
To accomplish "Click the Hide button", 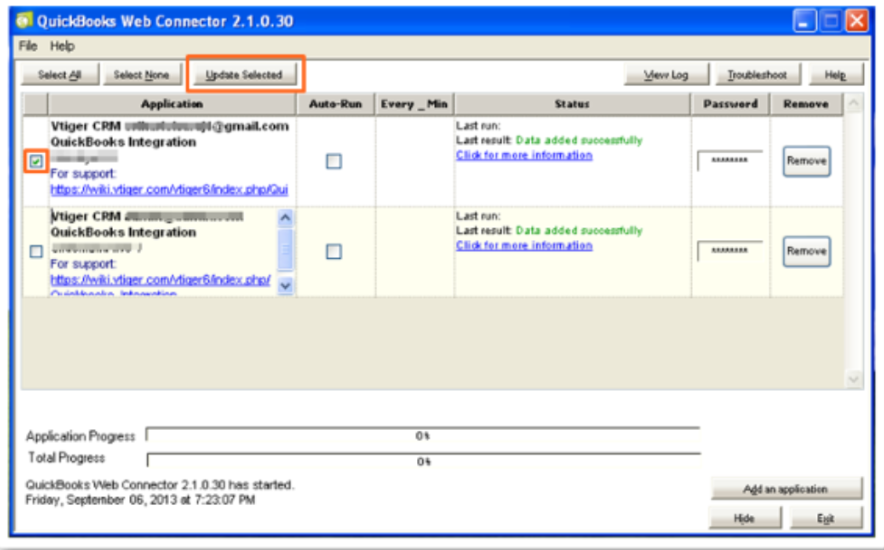I will [x=745, y=518].
